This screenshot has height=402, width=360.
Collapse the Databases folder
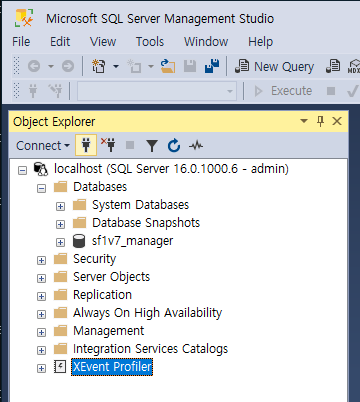tap(41, 188)
